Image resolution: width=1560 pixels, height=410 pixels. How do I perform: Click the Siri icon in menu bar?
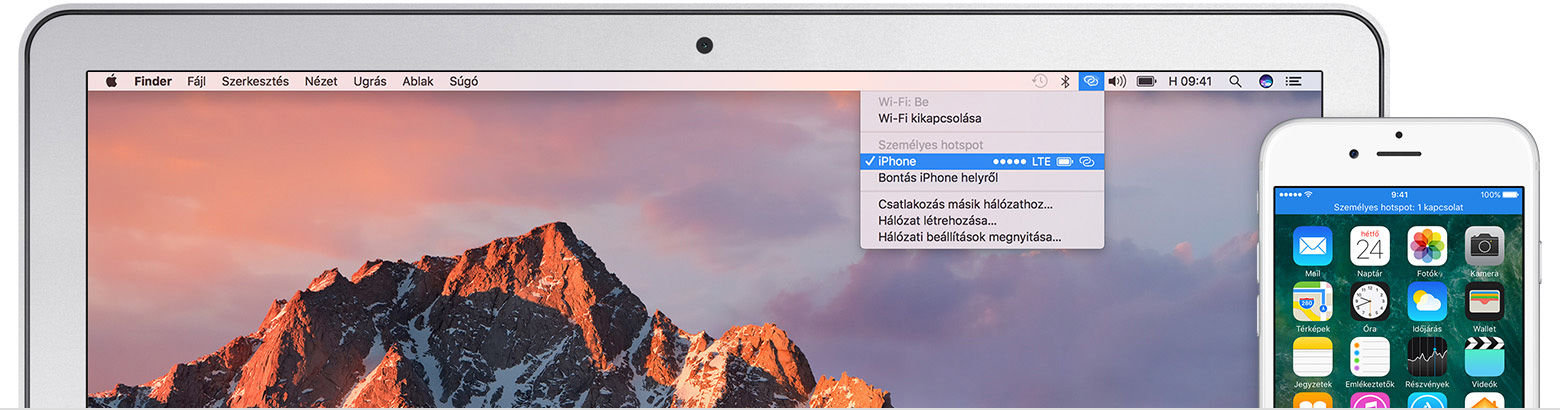(1265, 81)
